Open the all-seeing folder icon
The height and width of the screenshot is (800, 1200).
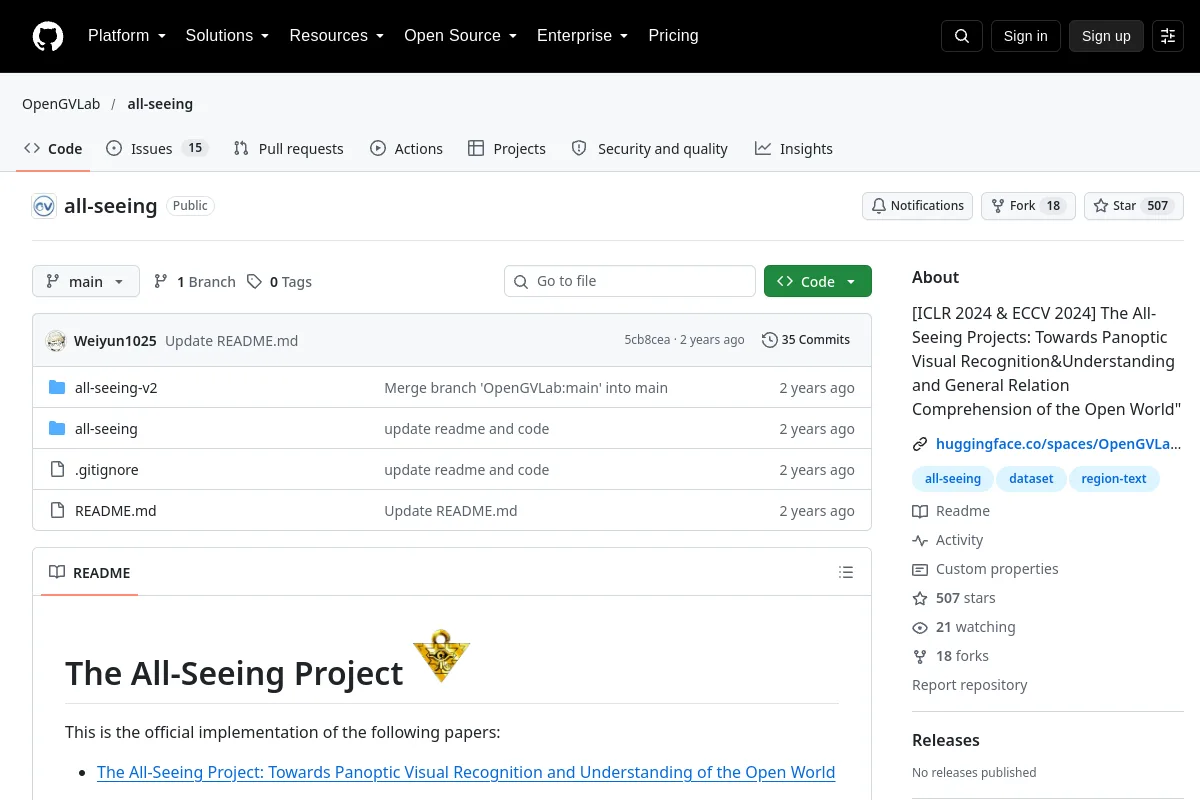(57, 429)
